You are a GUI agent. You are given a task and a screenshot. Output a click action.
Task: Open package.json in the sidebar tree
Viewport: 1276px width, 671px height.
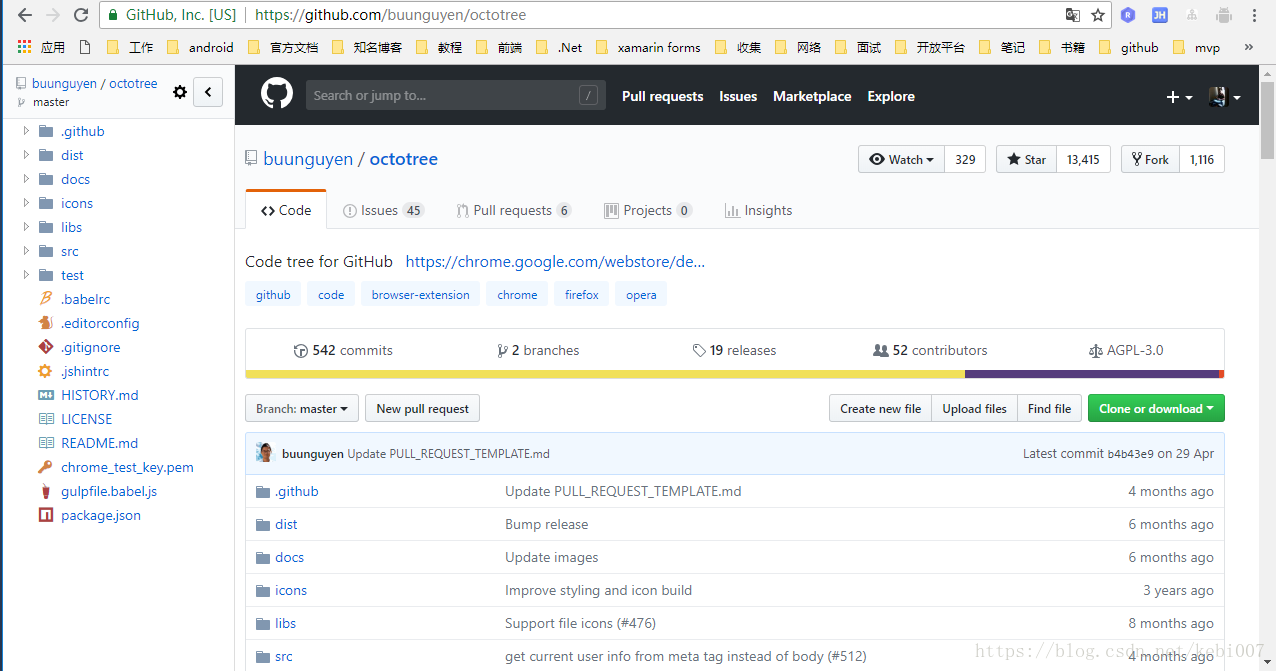101,515
